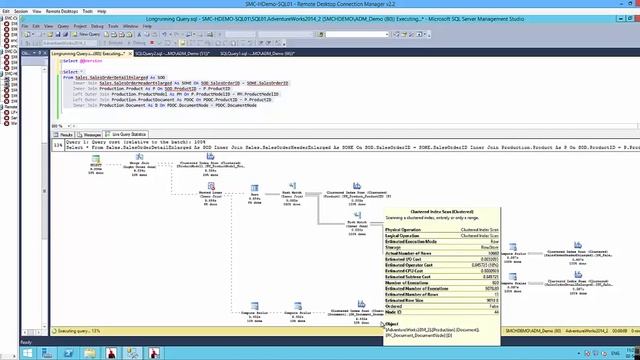The image size is (640, 360).
Task: Select the Merge Join operator icon
Action: (139, 157)
